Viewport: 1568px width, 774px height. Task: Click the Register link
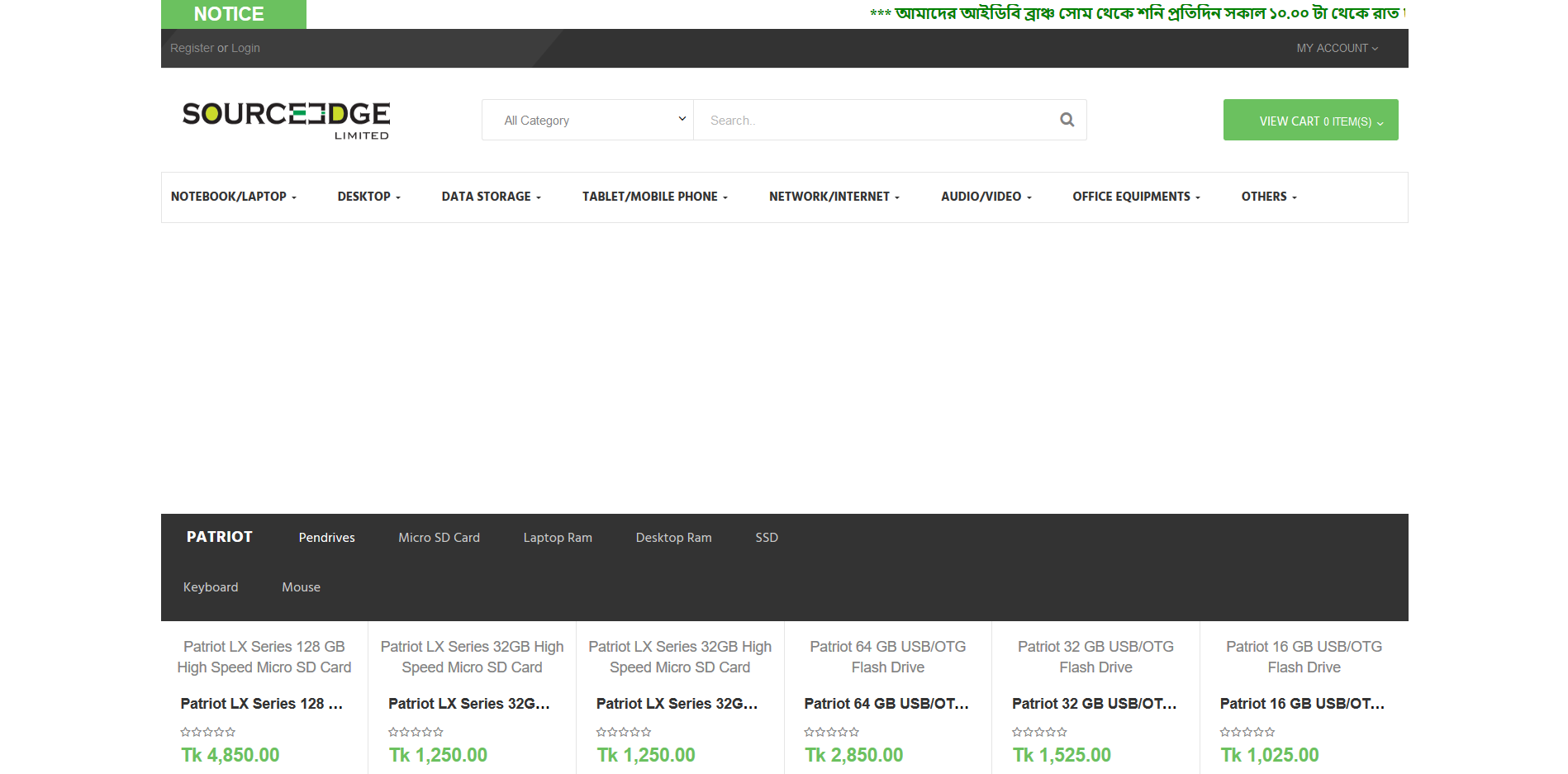pyautogui.click(x=192, y=48)
